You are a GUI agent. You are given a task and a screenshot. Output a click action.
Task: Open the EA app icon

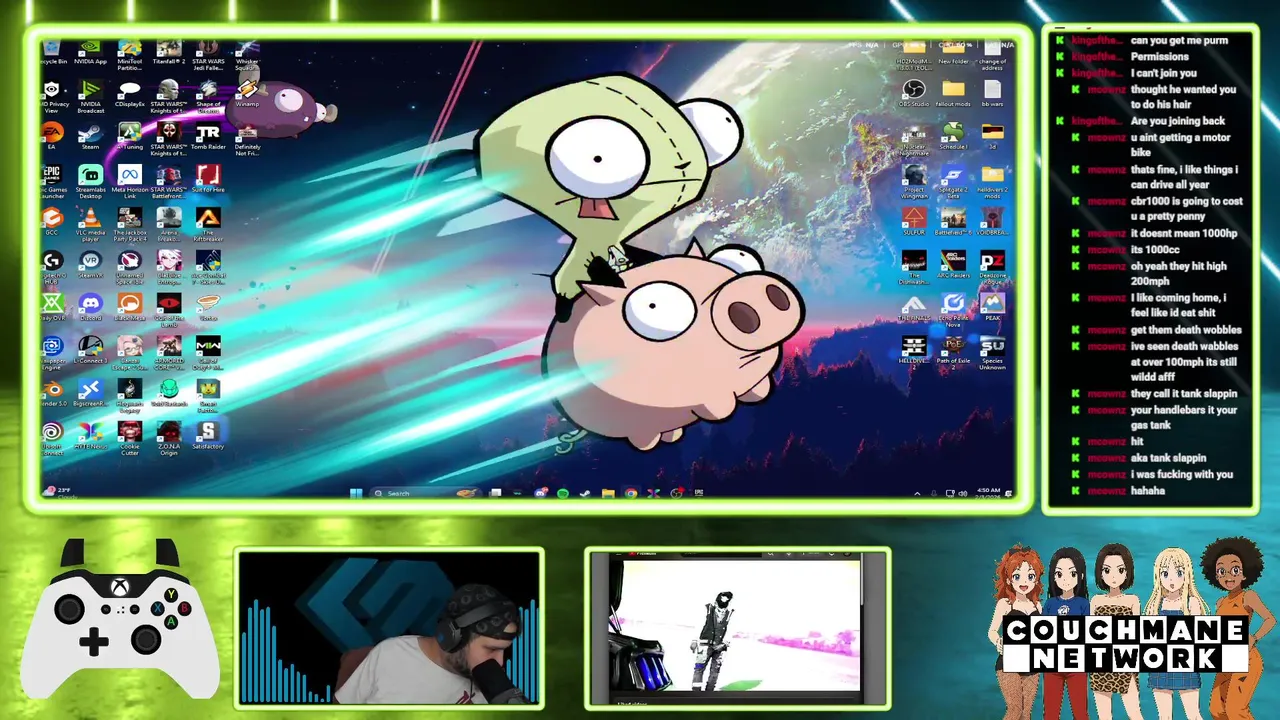pos(52,137)
